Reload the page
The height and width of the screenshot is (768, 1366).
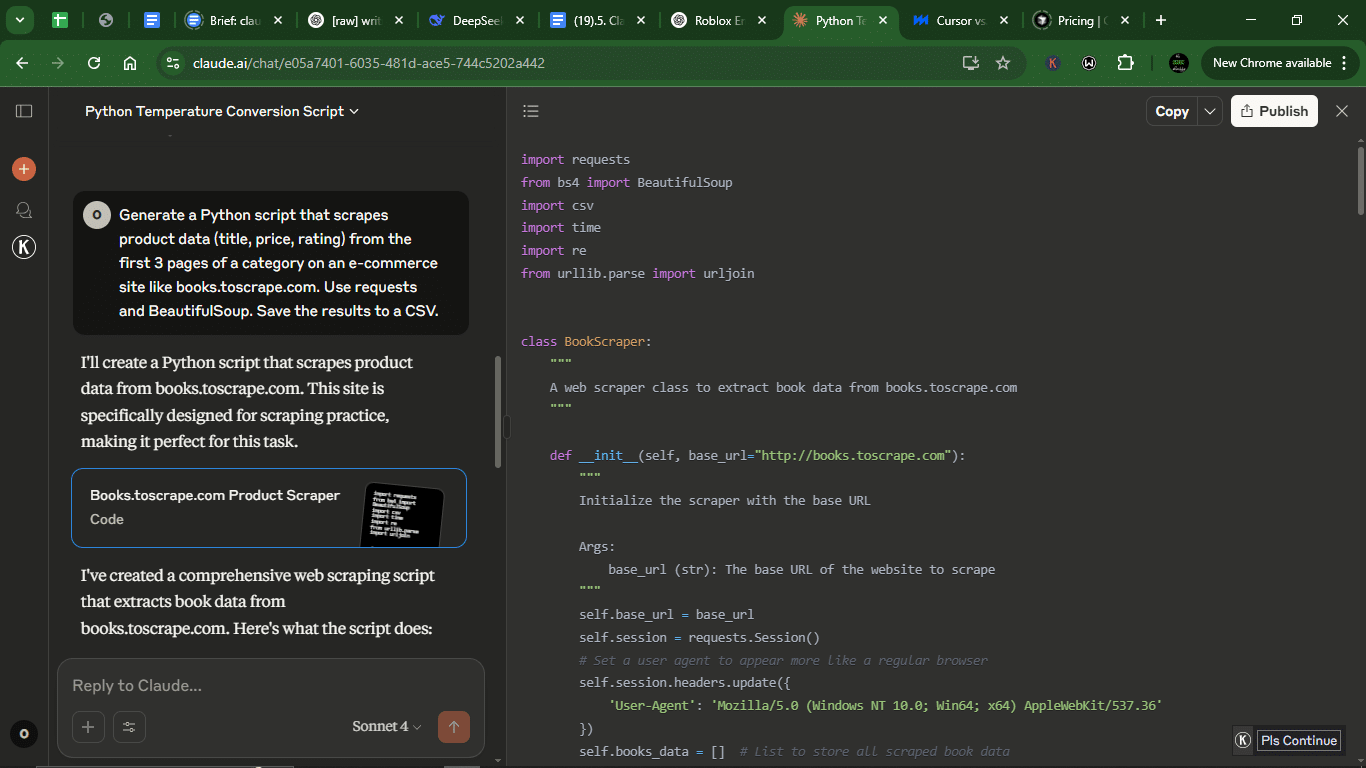pos(94,63)
